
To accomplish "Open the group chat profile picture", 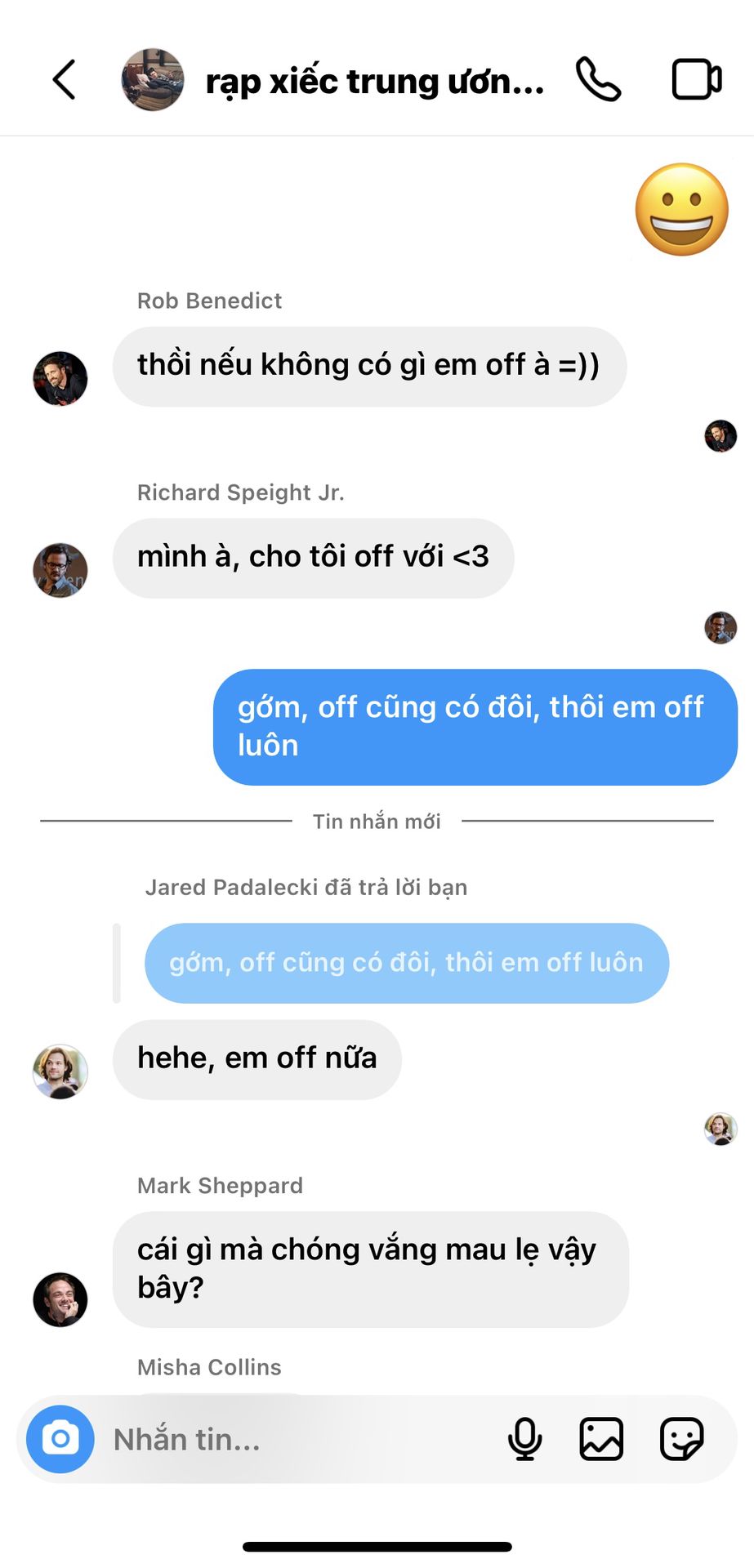I will tap(153, 80).
